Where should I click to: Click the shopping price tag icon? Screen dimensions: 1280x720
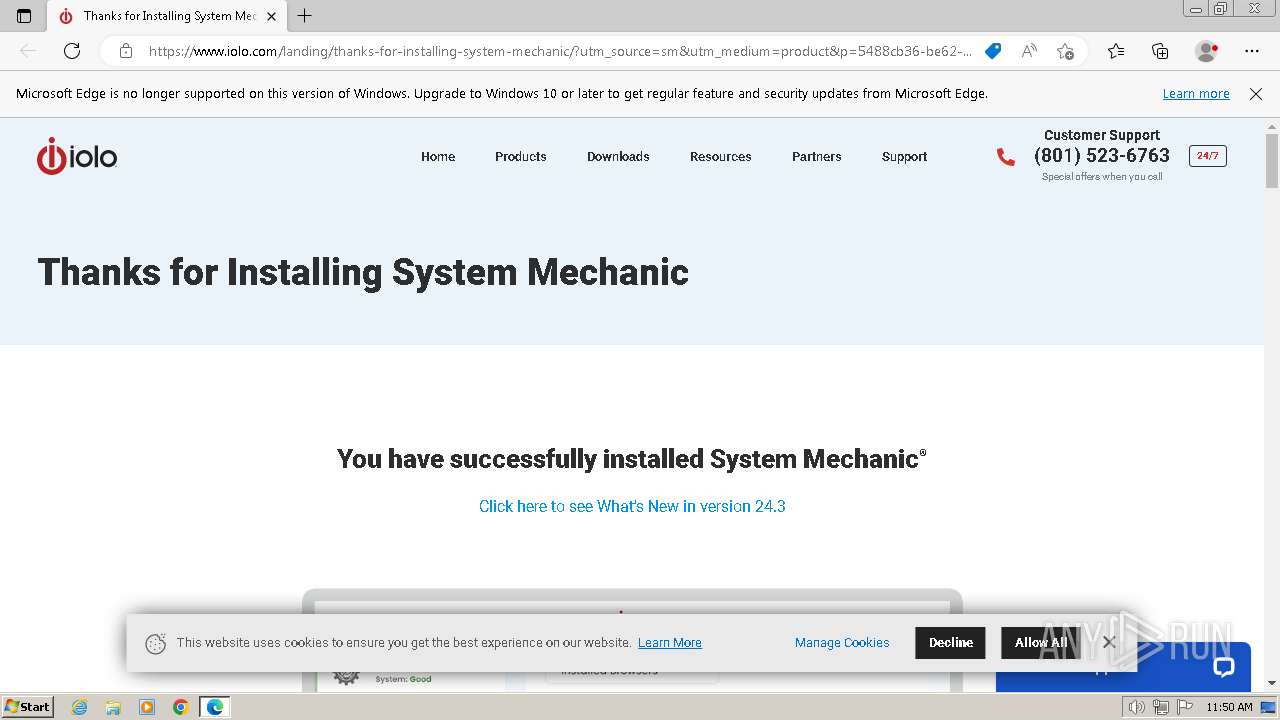tap(993, 51)
